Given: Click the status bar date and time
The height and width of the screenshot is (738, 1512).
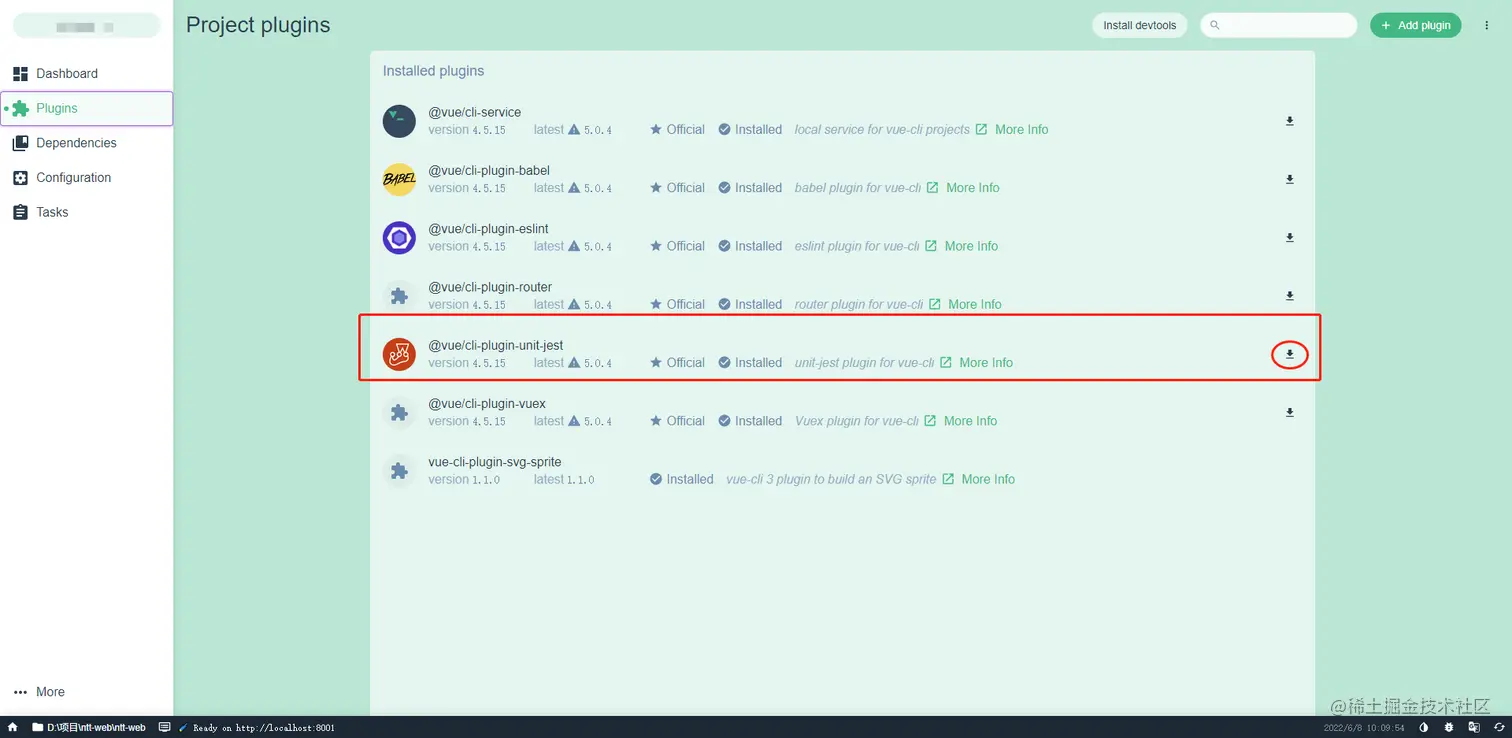Looking at the screenshot, I should coord(1364,728).
